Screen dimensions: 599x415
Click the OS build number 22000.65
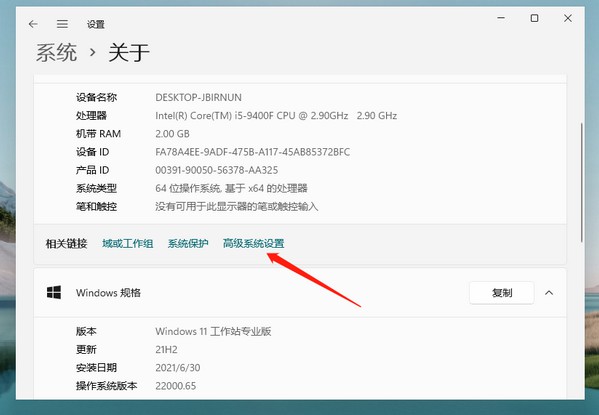coord(175,386)
